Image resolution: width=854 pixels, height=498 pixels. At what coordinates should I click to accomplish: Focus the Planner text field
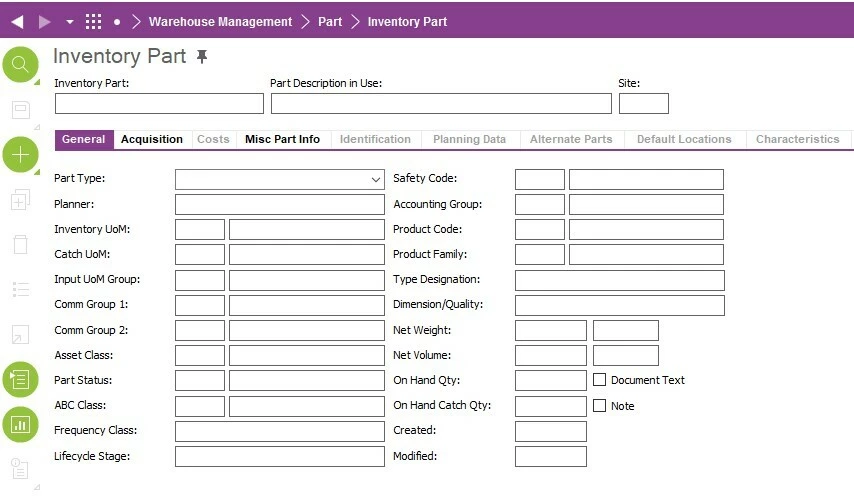click(279, 205)
